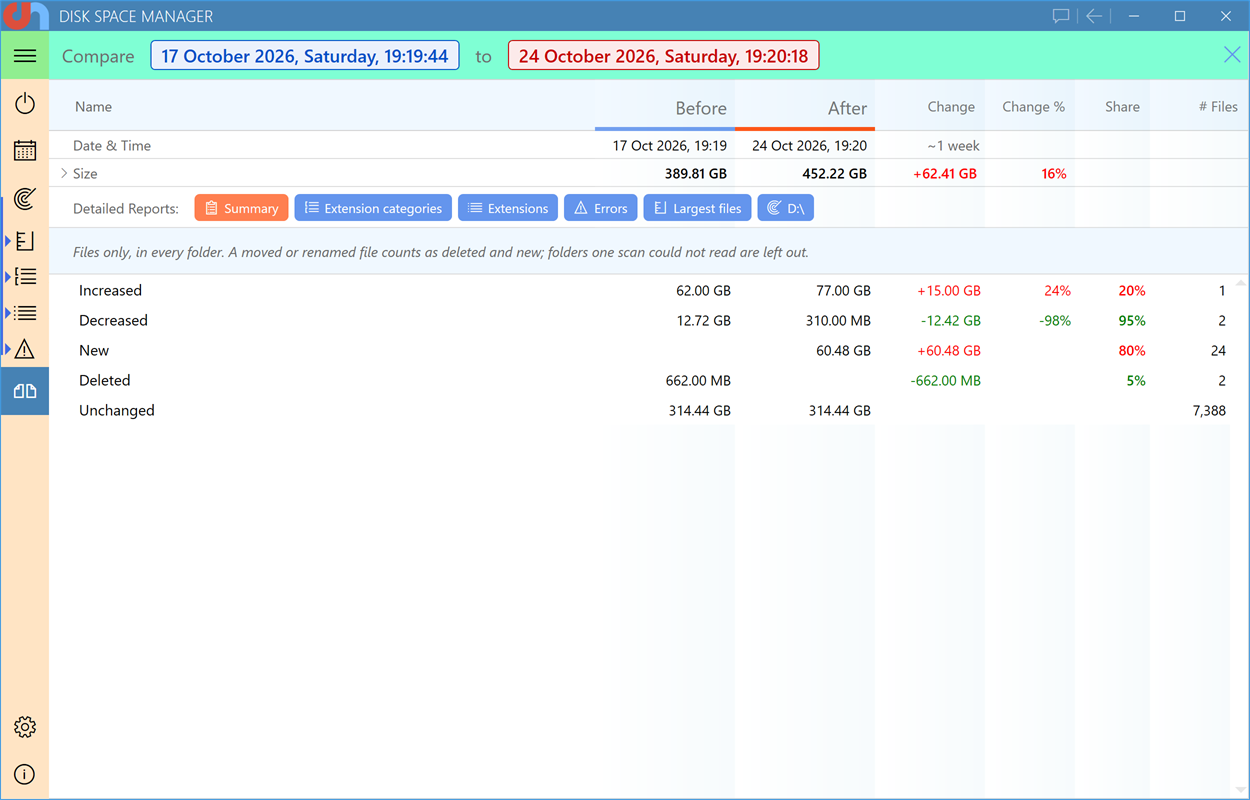The width and height of the screenshot is (1250, 800).
Task: Click the Compare label
Action: point(98,56)
